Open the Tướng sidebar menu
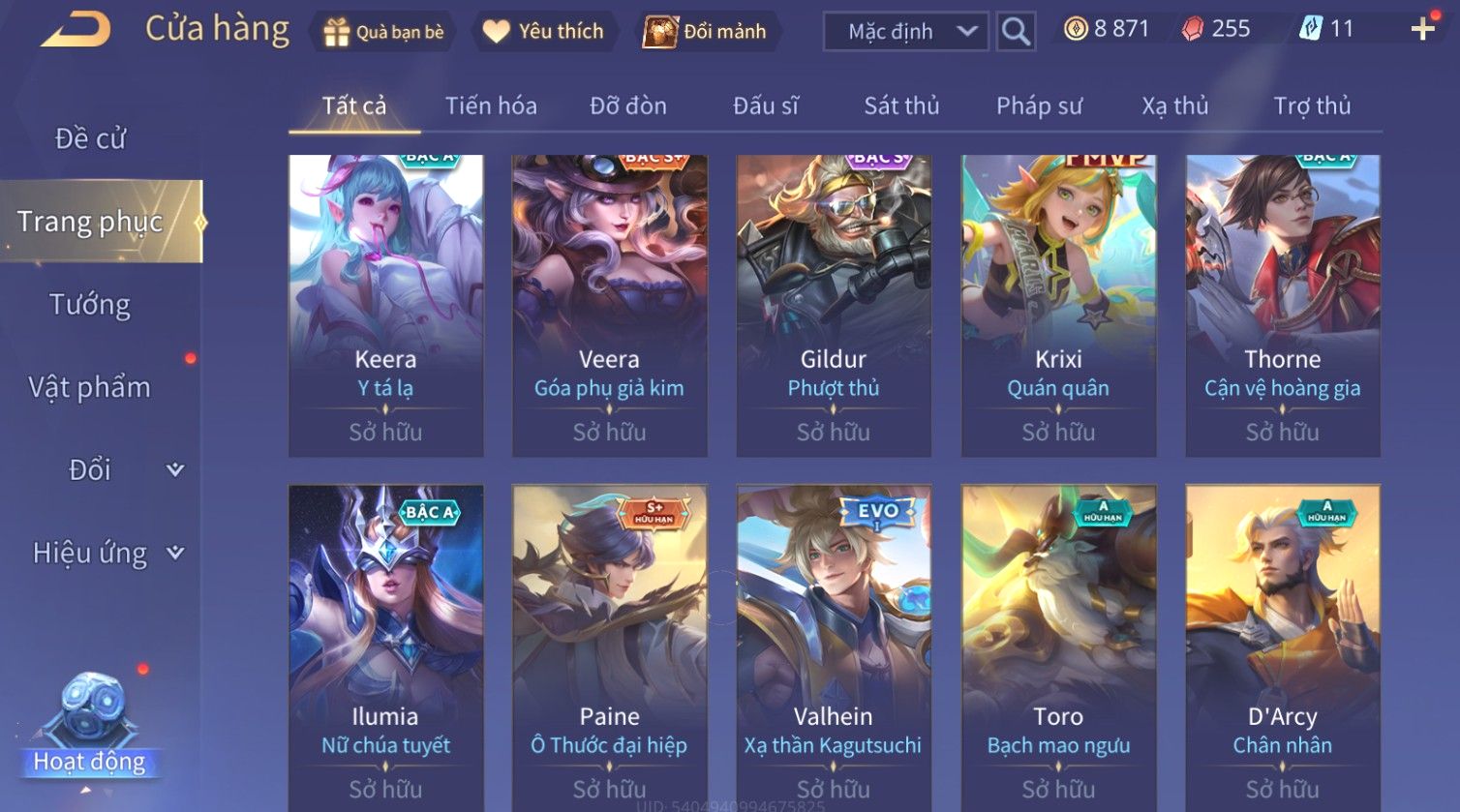Screen dimensions: 1460x812 click(x=90, y=305)
